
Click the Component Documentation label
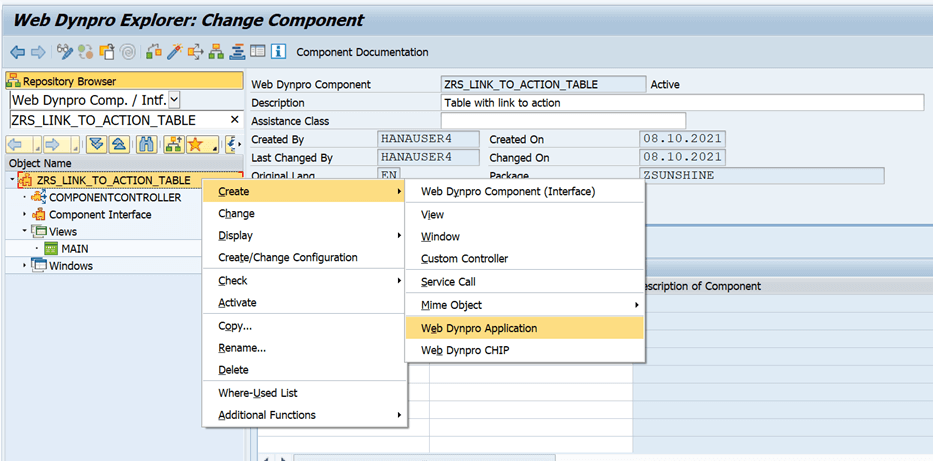click(362, 52)
